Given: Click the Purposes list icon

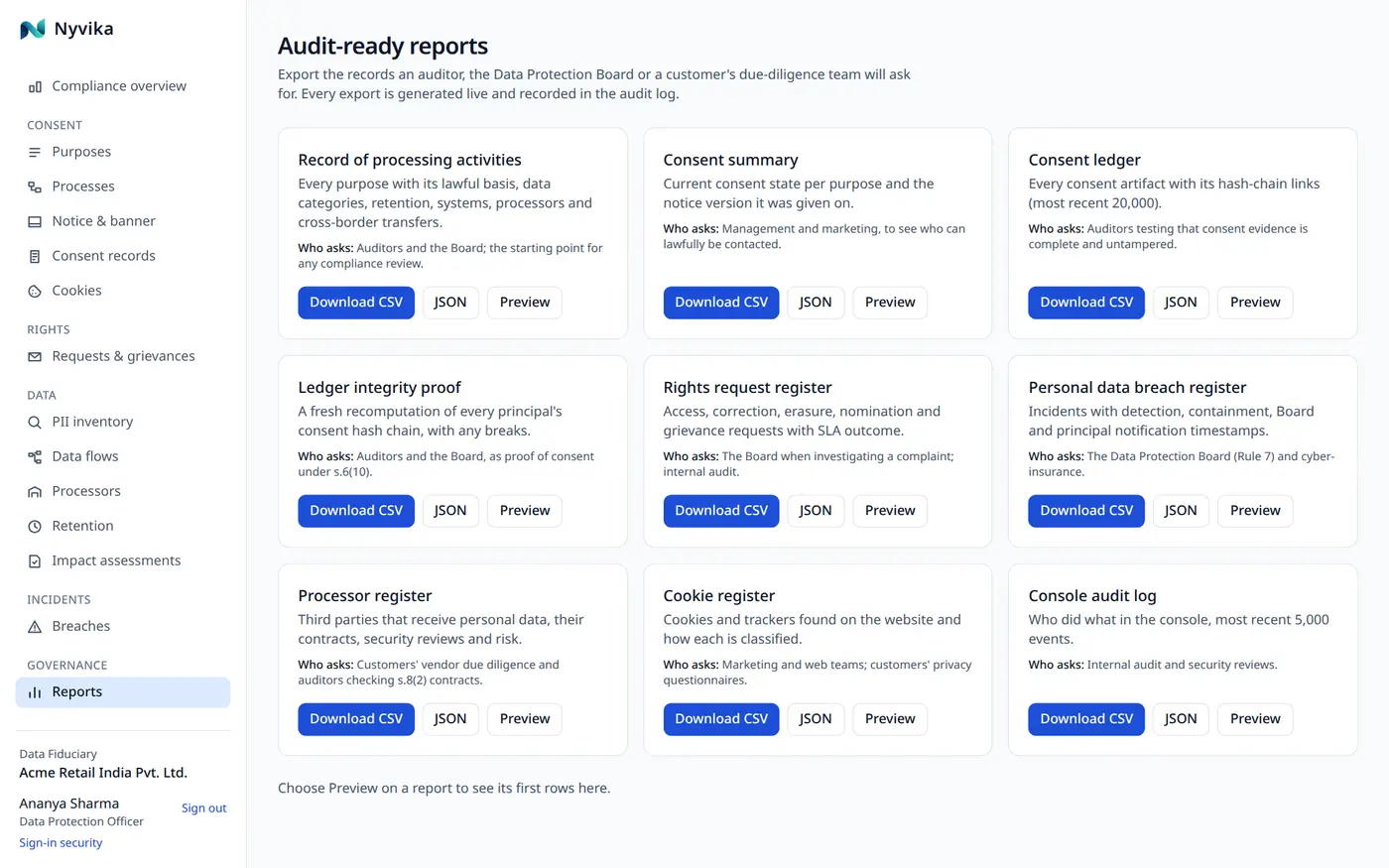Looking at the screenshot, I should pyautogui.click(x=35, y=152).
